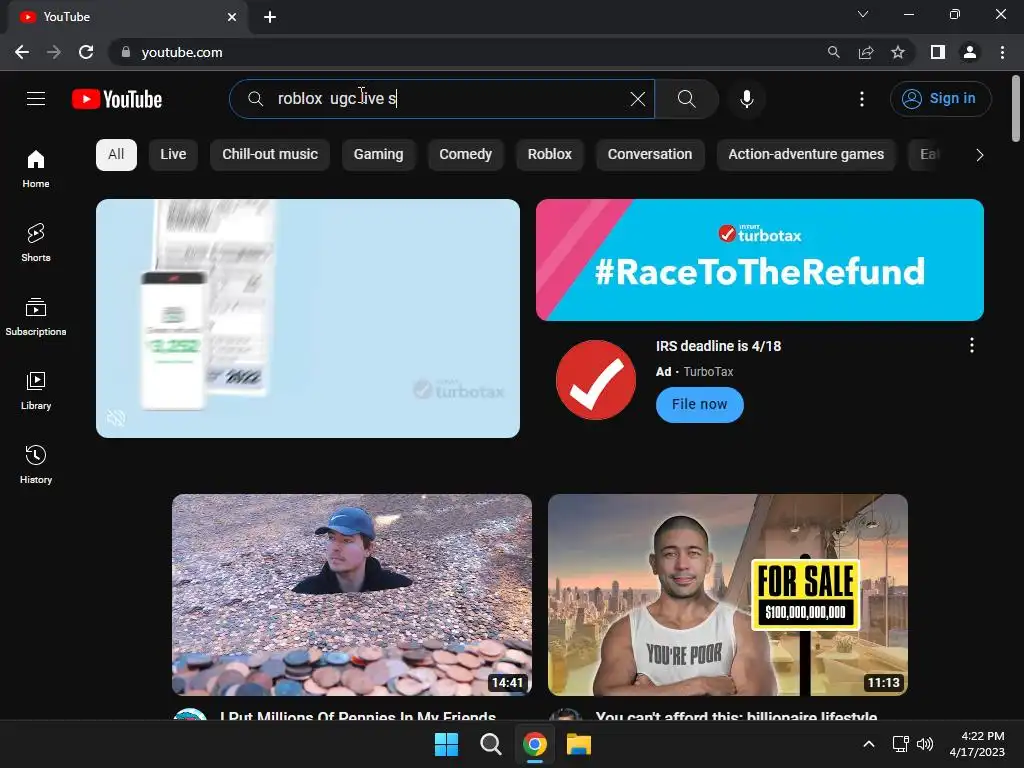Click the Sign in button

[x=940, y=99]
